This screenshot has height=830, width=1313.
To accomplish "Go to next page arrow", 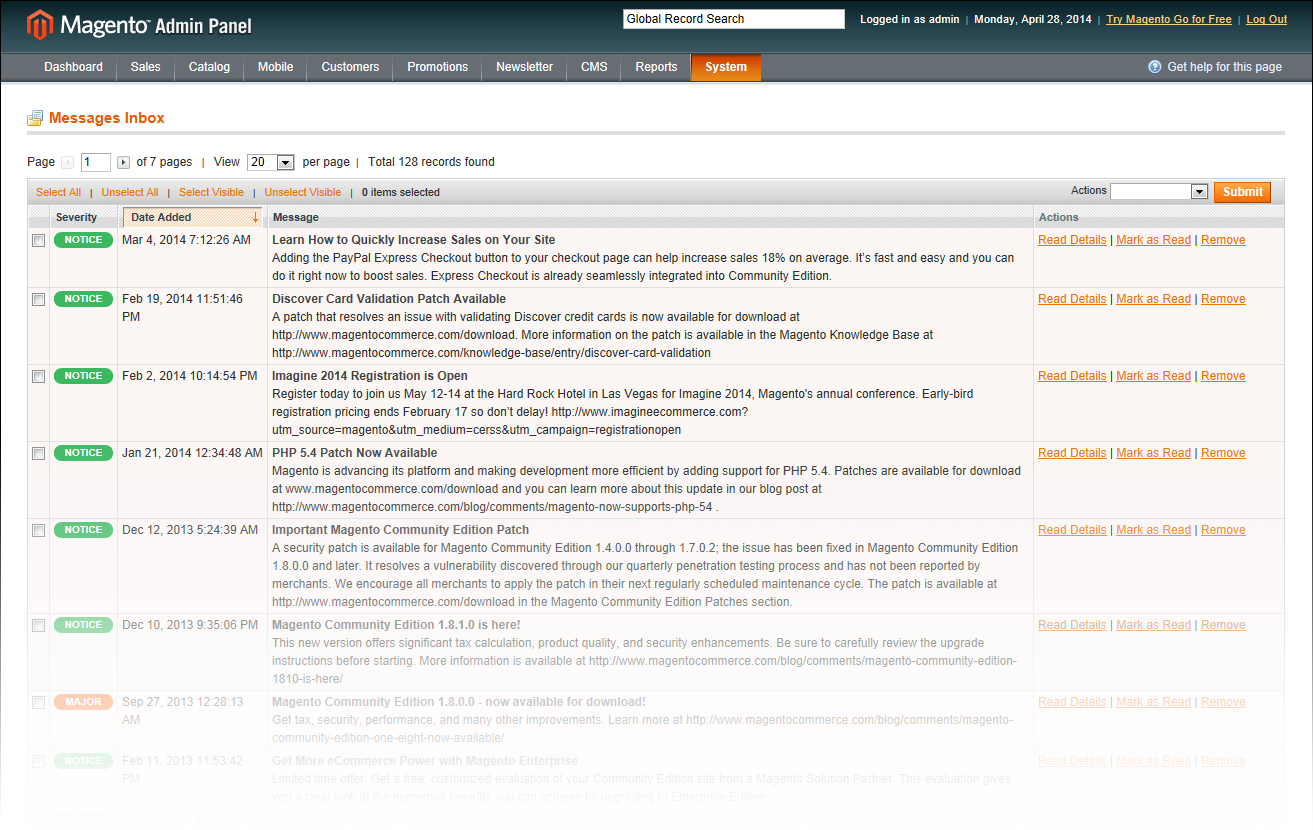I will pos(124,162).
